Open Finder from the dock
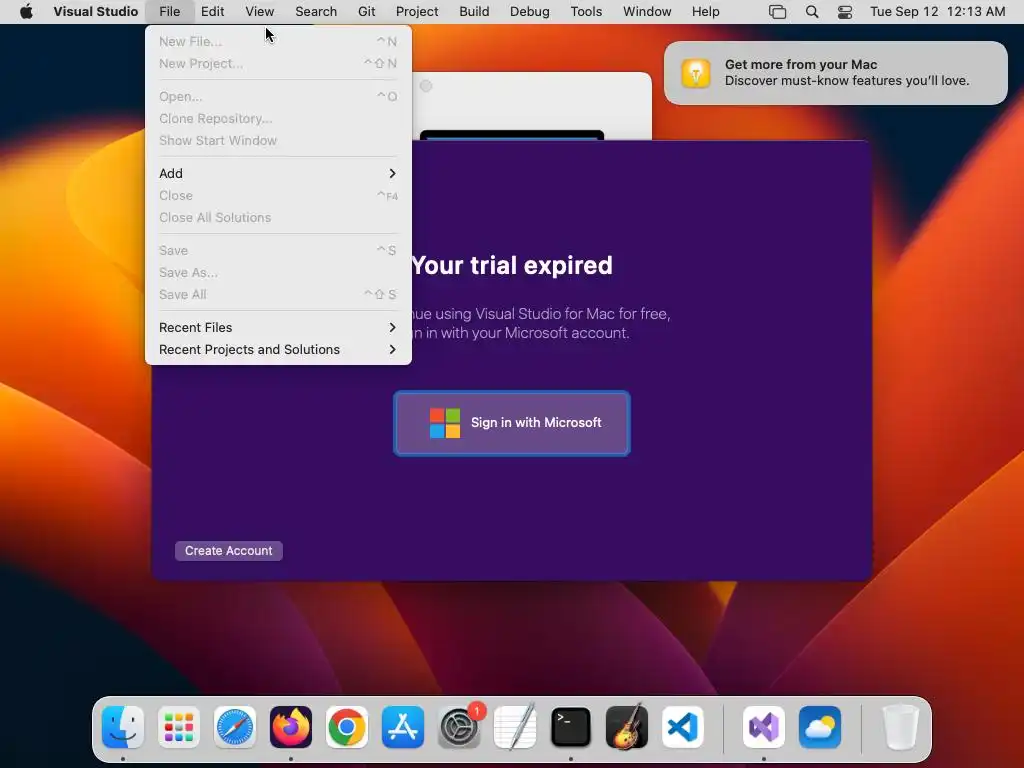 (123, 727)
